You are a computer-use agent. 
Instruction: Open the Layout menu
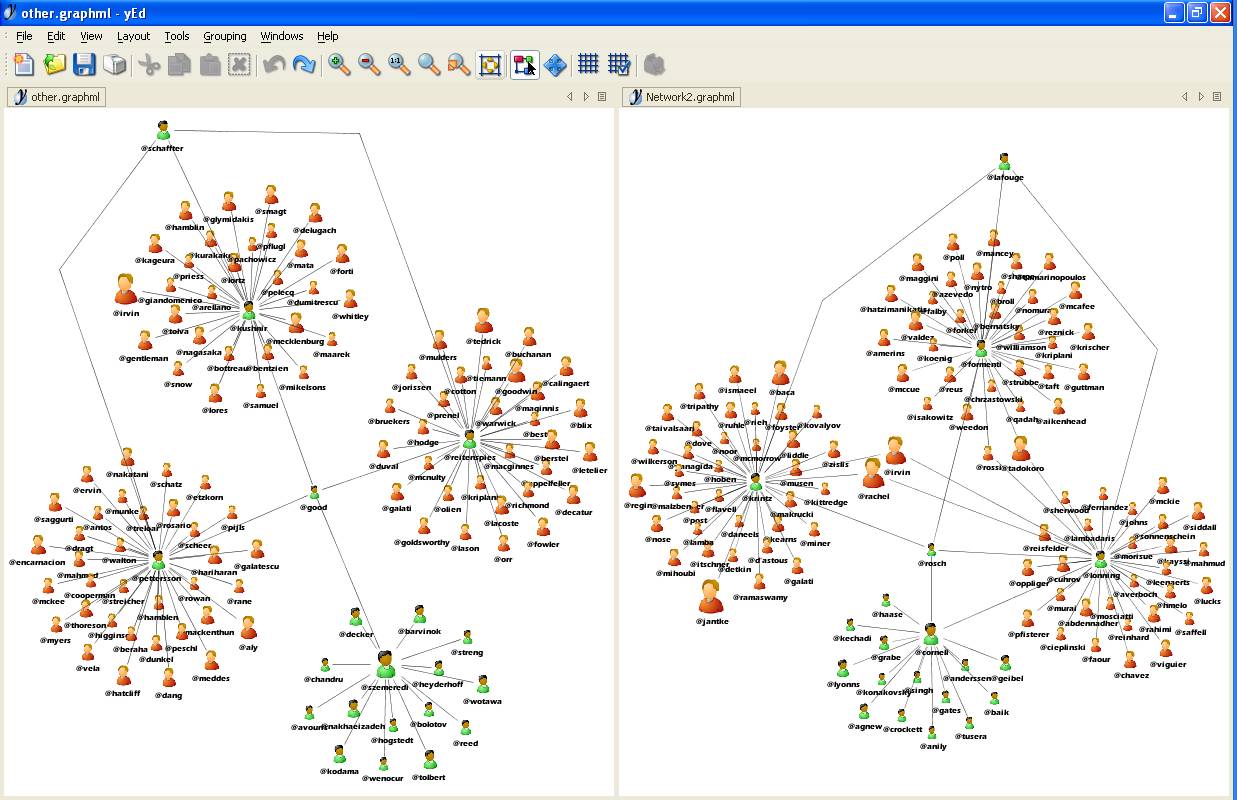(x=133, y=36)
